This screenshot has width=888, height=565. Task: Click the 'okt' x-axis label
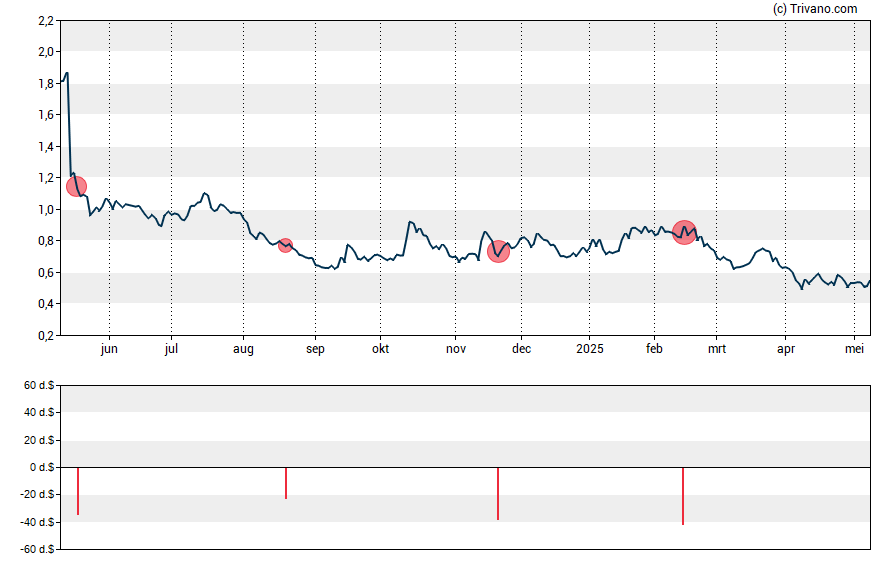click(x=381, y=349)
